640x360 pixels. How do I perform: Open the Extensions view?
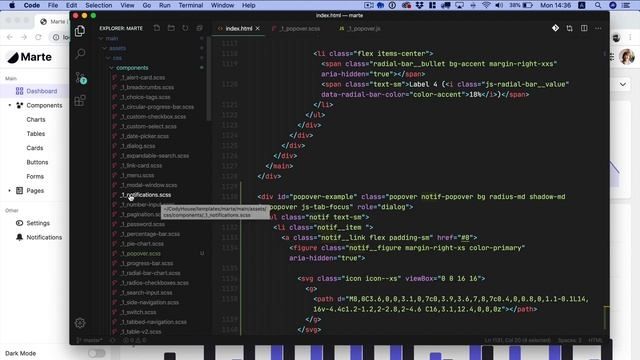(x=80, y=100)
